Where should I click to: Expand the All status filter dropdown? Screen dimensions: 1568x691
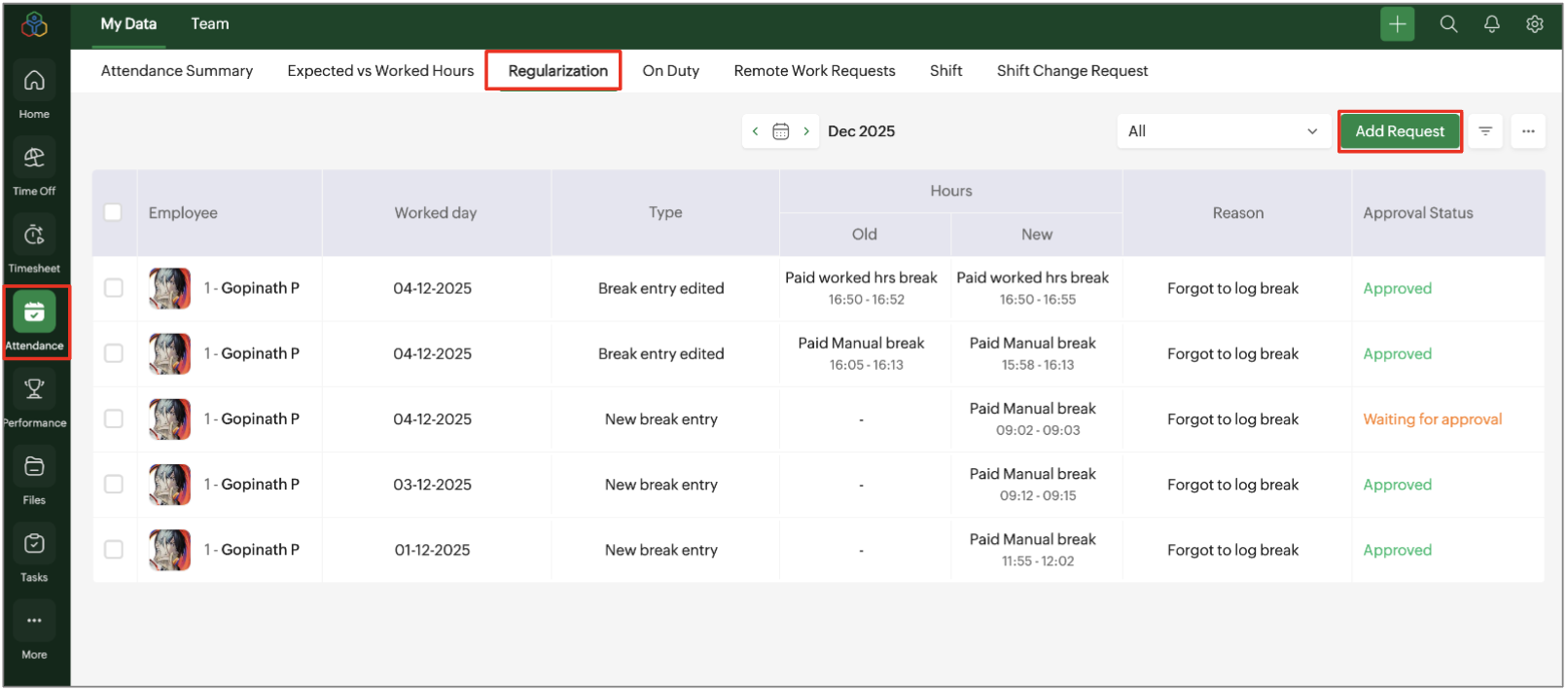tap(1223, 131)
